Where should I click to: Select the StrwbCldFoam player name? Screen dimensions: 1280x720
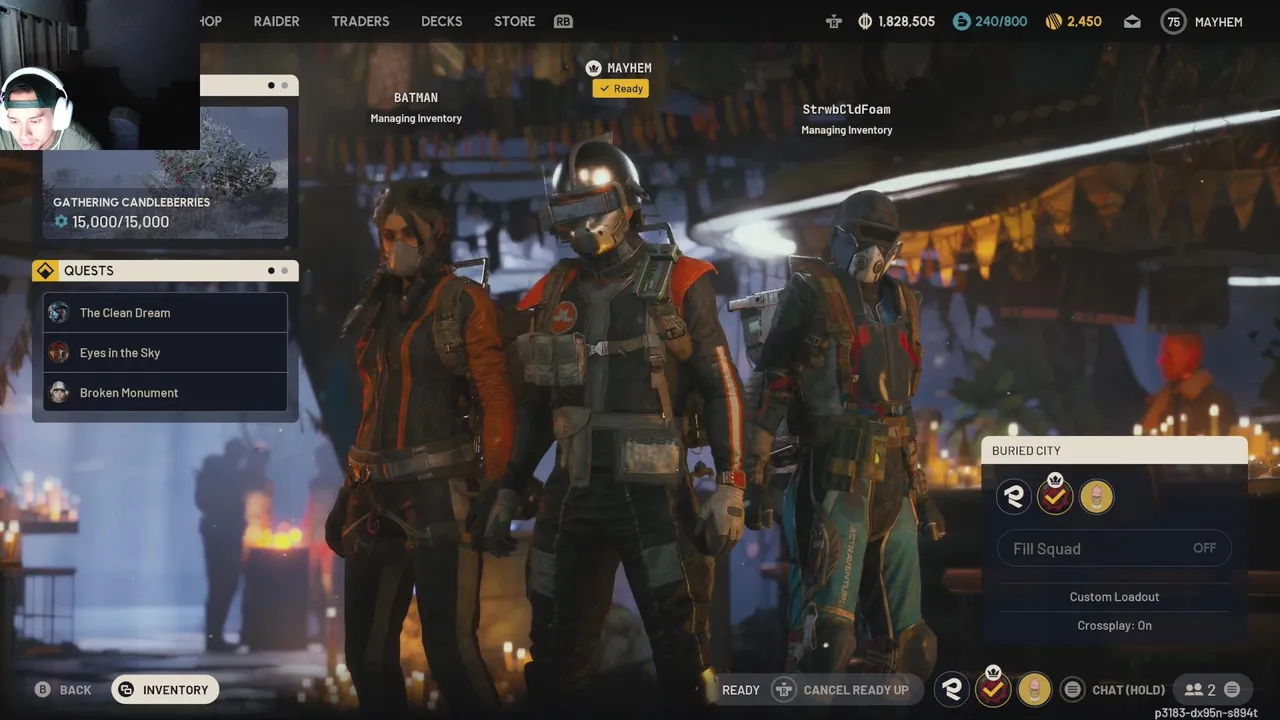coord(846,109)
